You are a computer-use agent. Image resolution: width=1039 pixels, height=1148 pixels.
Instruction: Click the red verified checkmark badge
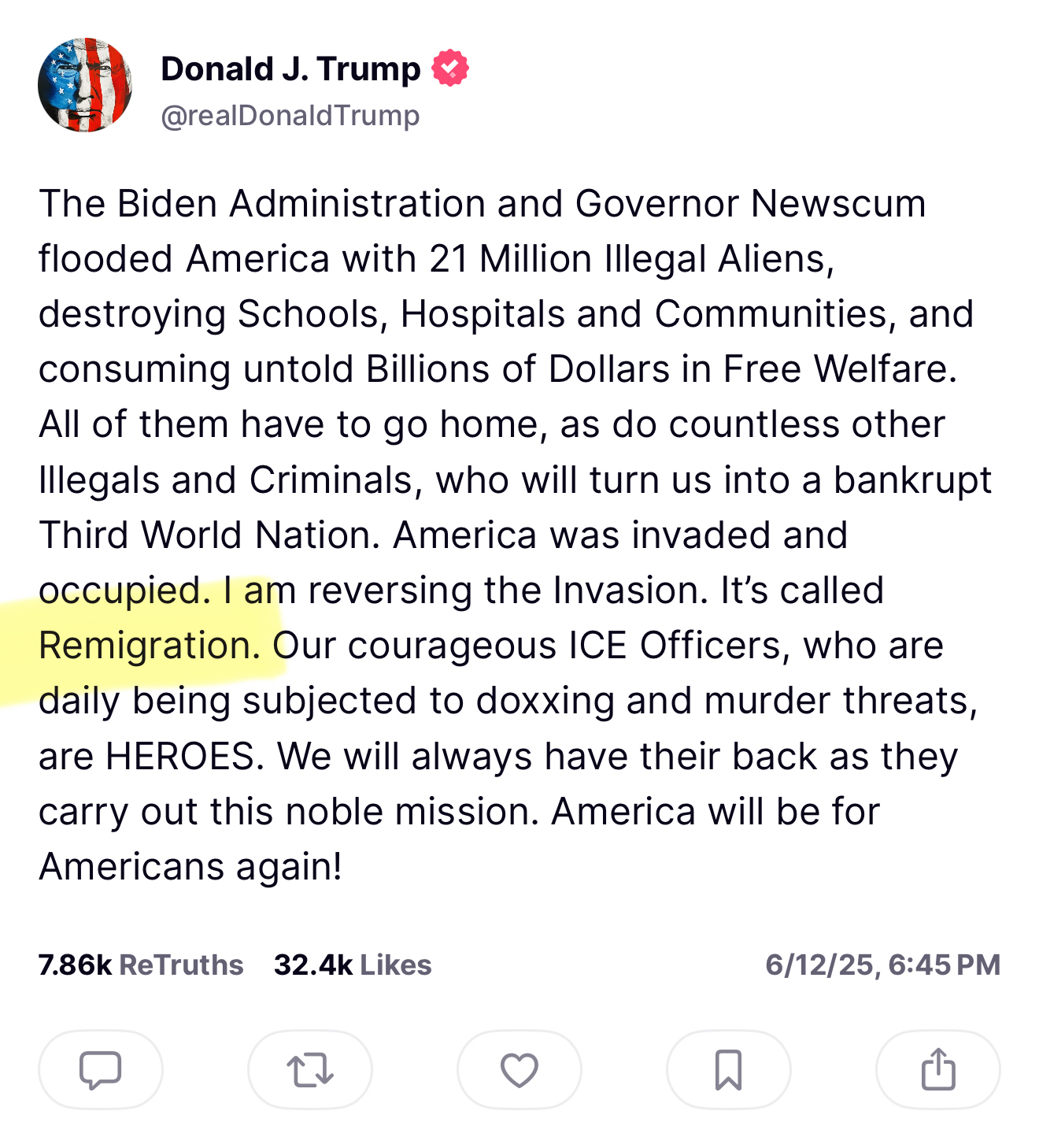coord(450,69)
